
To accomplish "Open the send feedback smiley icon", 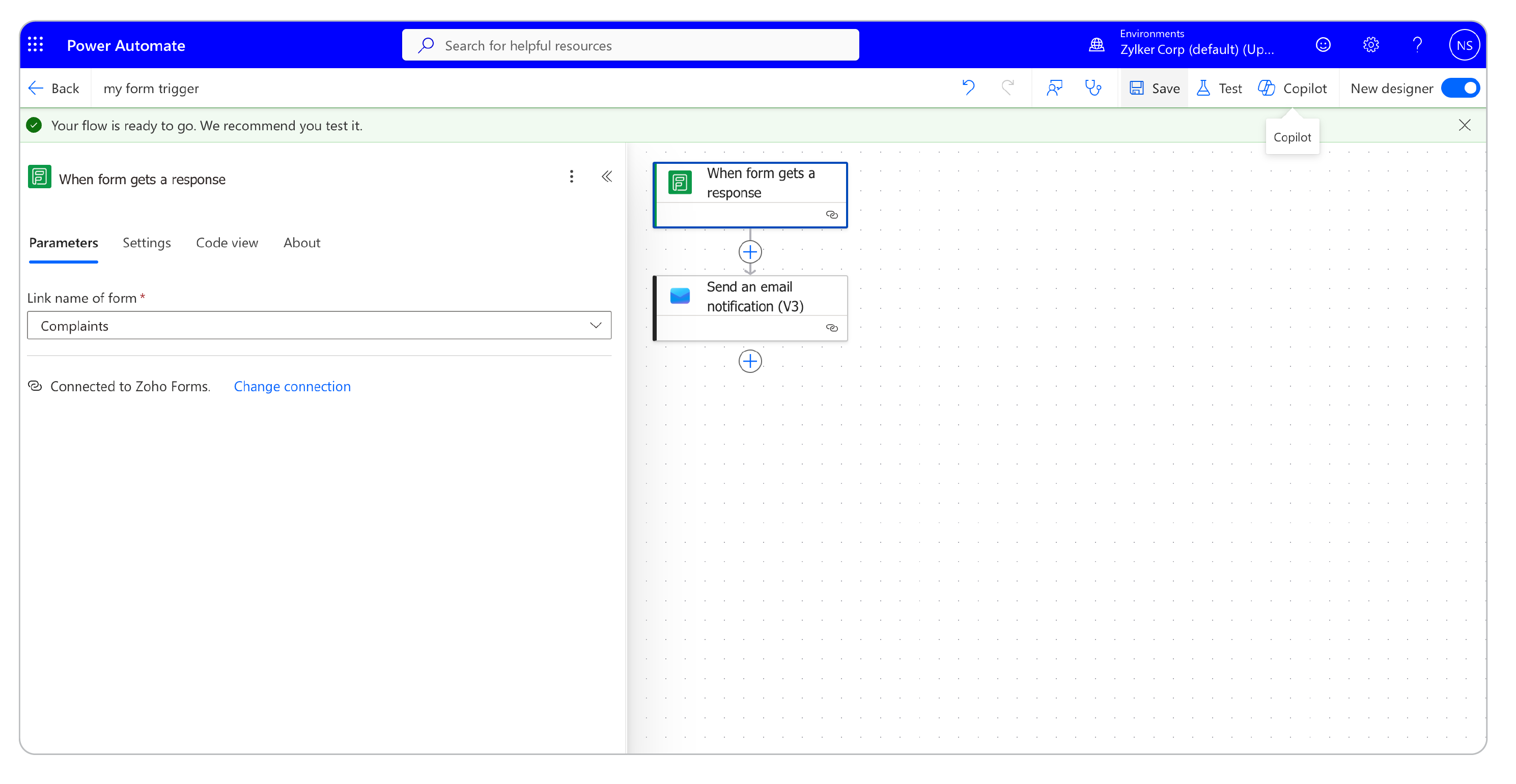I will [x=1323, y=45].
